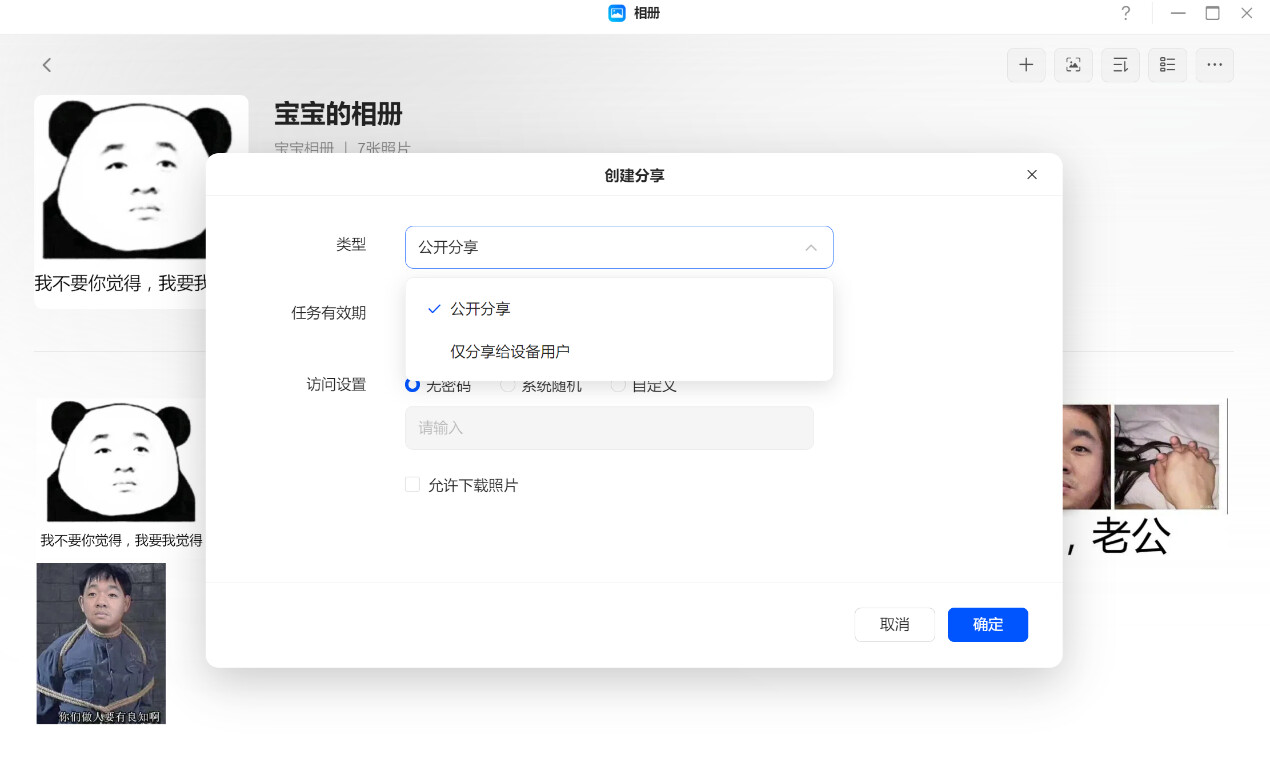The width and height of the screenshot is (1270, 778).
Task: Click the 请输入 password input field
Action: point(608,428)
